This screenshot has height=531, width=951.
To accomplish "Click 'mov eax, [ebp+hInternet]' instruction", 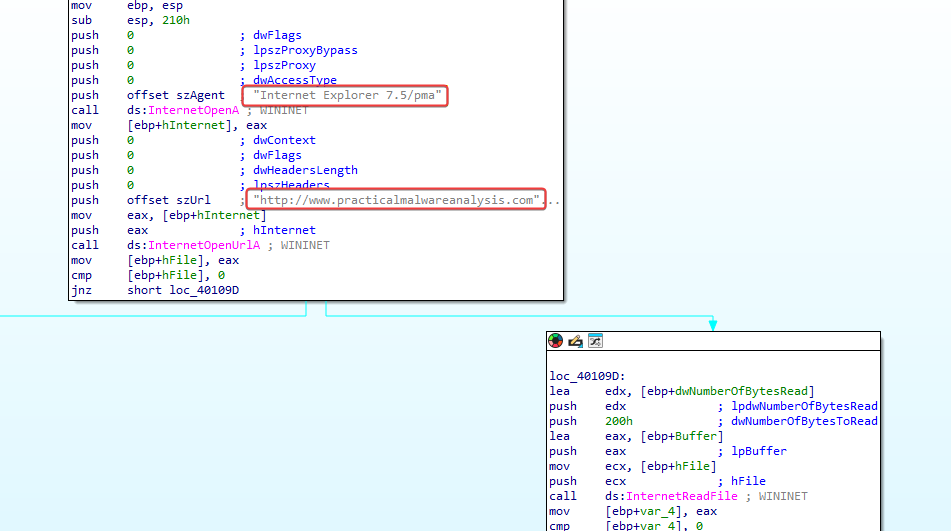I will (x=169, y=215).
